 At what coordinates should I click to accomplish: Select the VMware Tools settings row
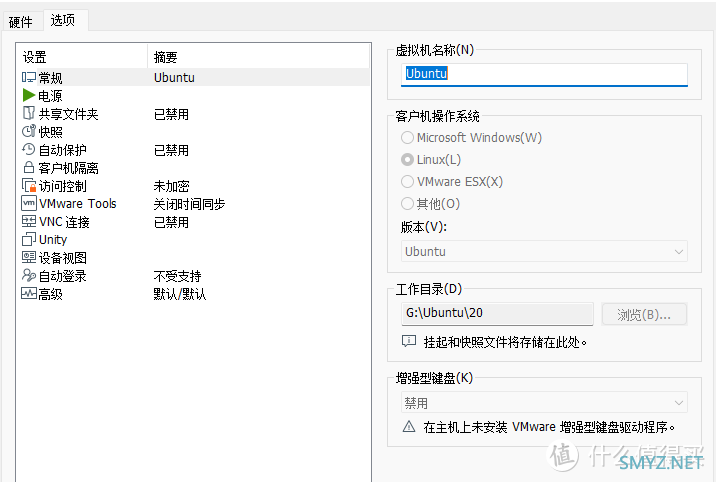193,204
